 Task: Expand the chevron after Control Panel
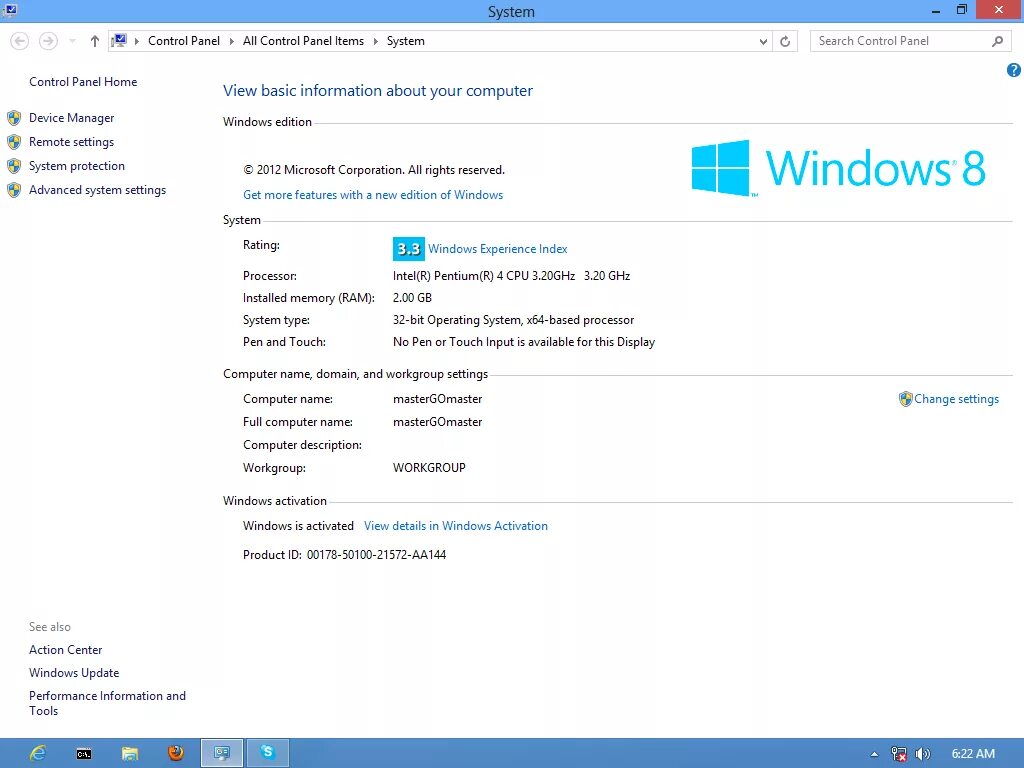(x=231, y=41)
